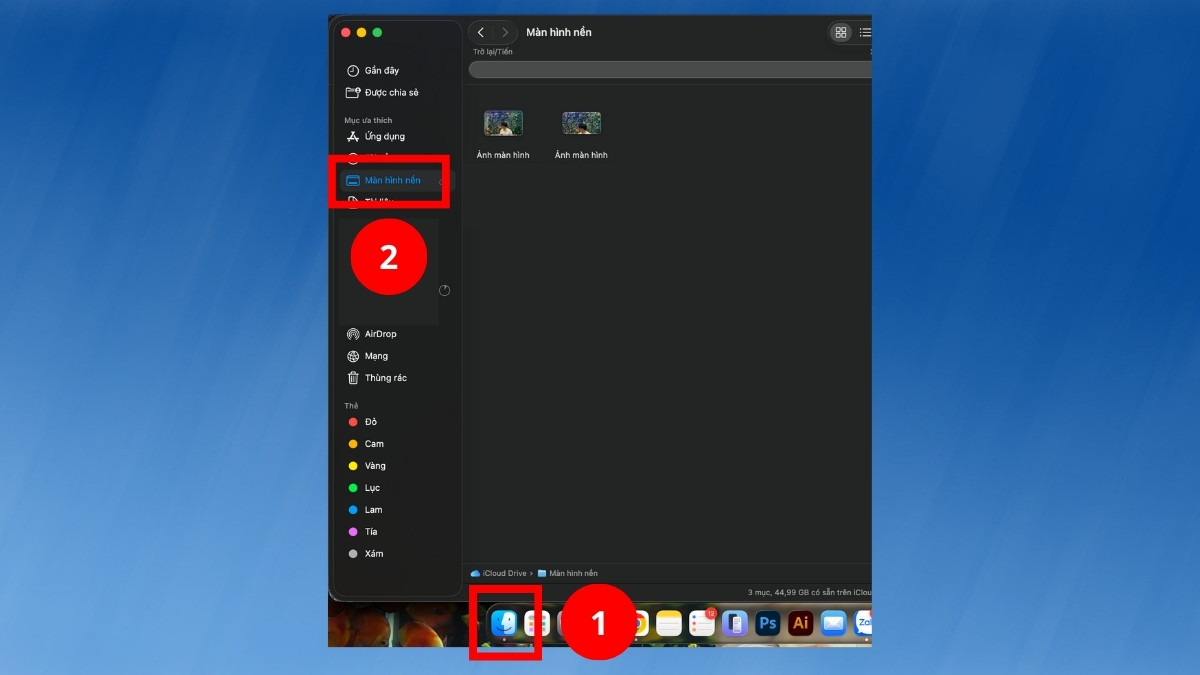The image size is (1200, 675).
Task: Click the back navigation chevron
Action: click(481, 32)
